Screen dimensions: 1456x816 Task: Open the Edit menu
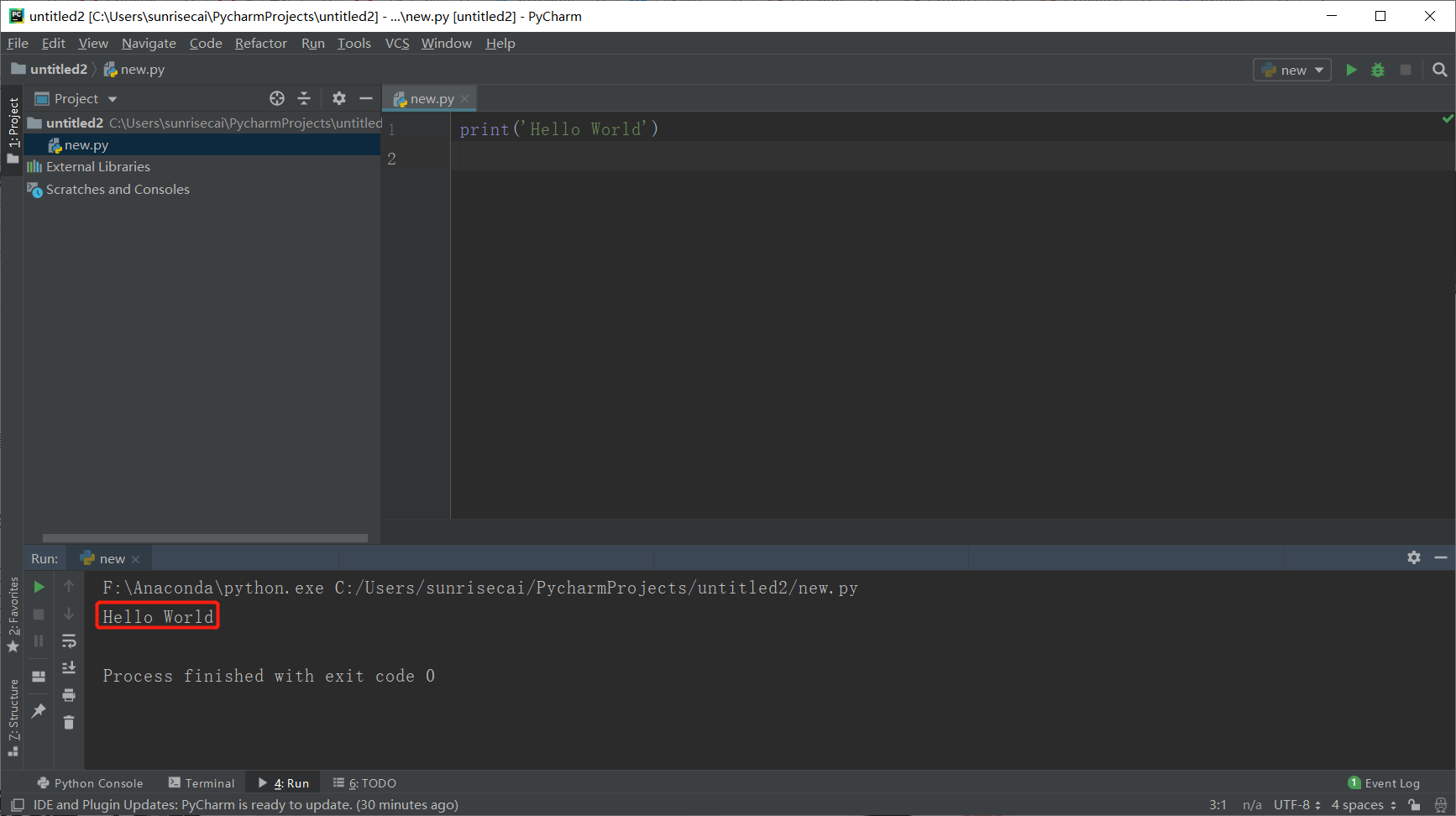[53, 44]
